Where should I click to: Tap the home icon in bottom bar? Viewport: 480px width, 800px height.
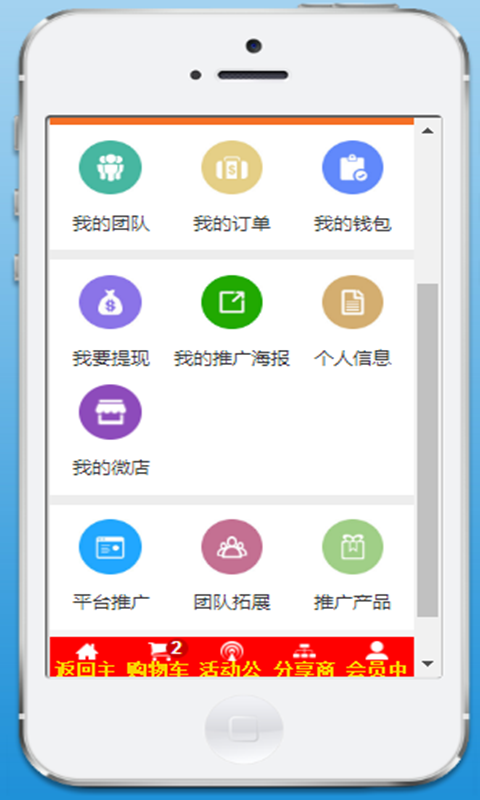[x=87, y=651]
